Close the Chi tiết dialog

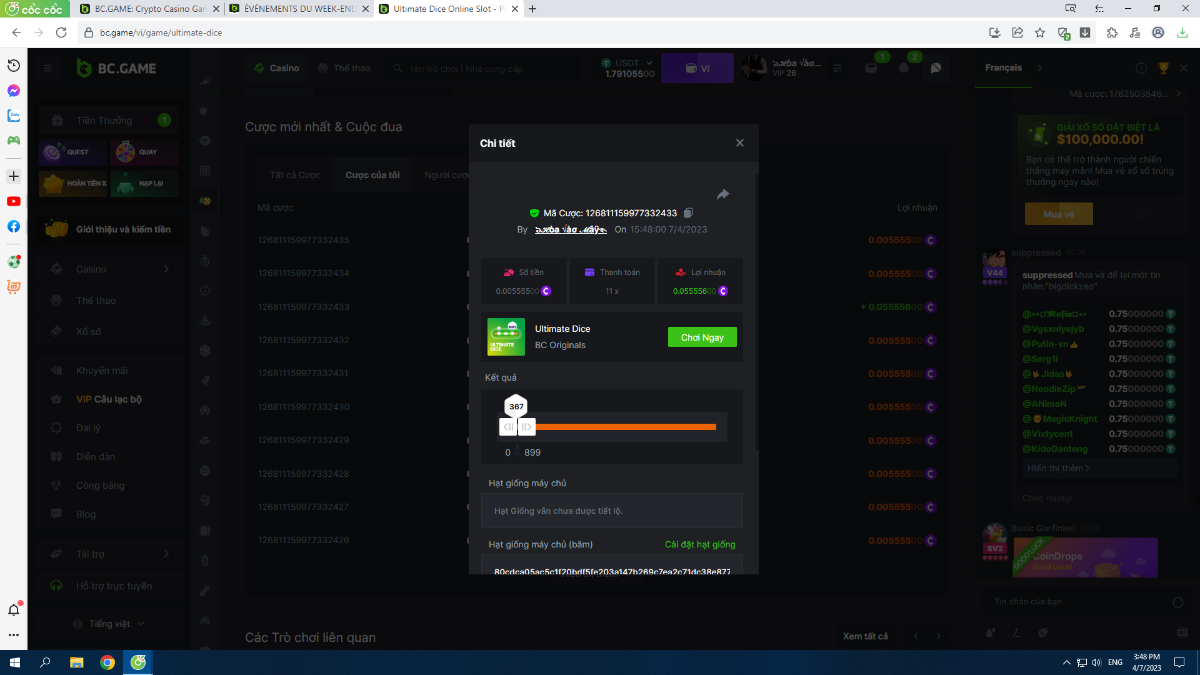coord(740,143)
